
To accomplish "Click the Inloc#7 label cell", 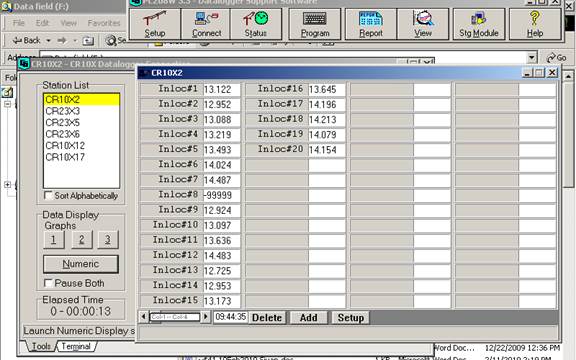I will [x=171, y=180].
